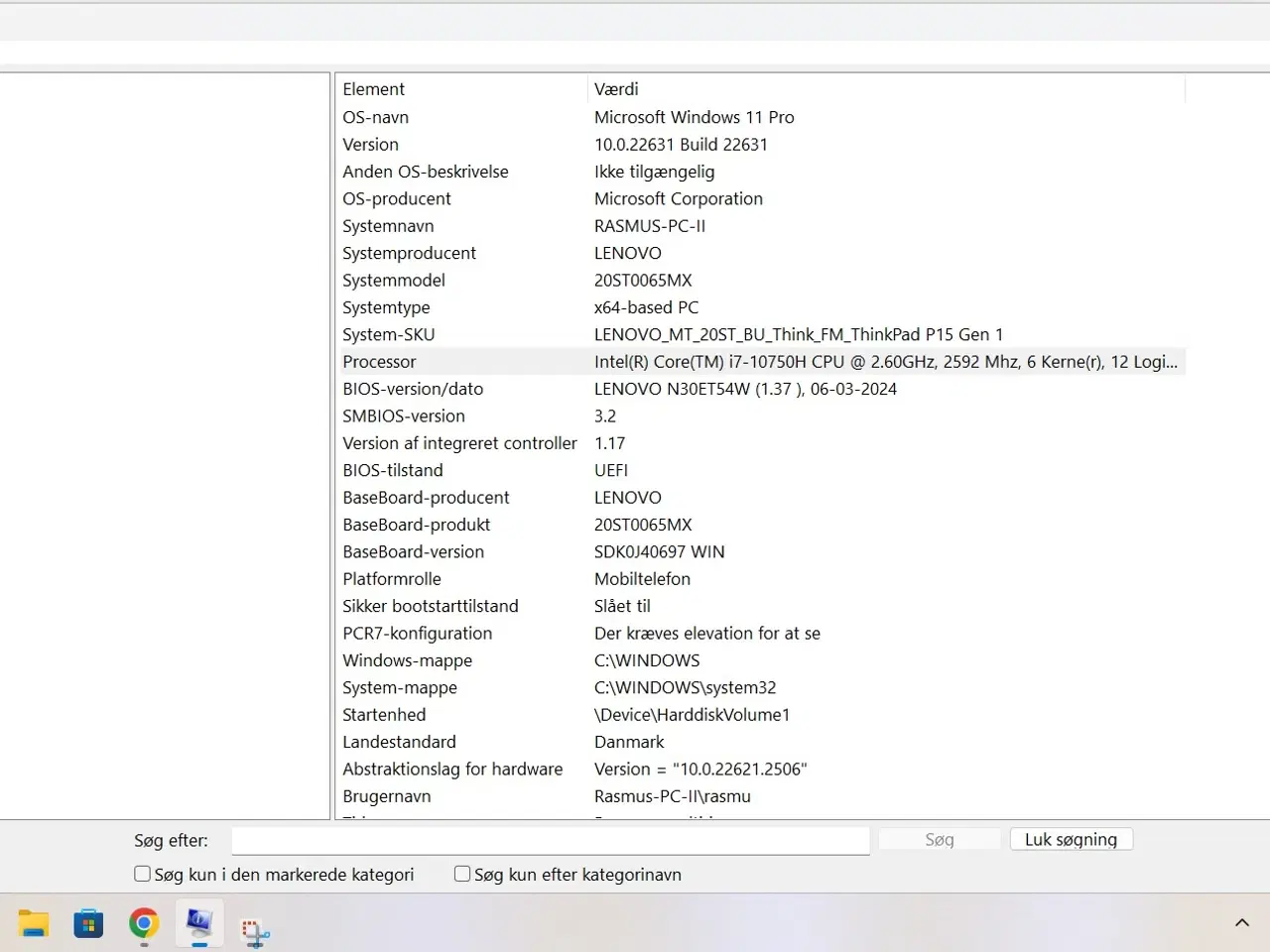Click the 'Søg' button
1270x952 pixels.
point(939,840)
